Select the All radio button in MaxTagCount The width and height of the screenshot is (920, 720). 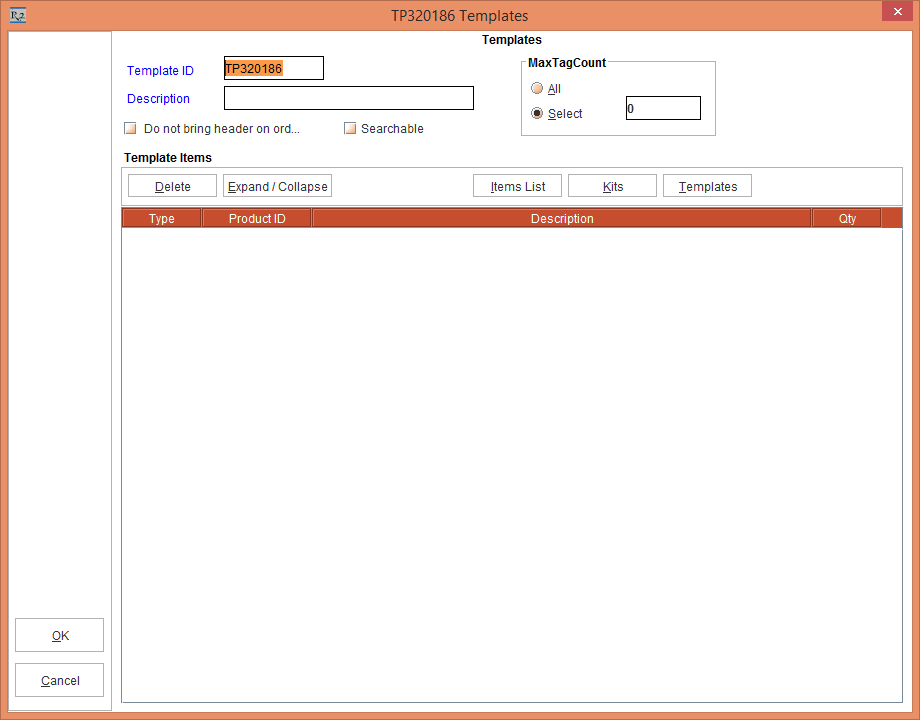pos(537,88)
